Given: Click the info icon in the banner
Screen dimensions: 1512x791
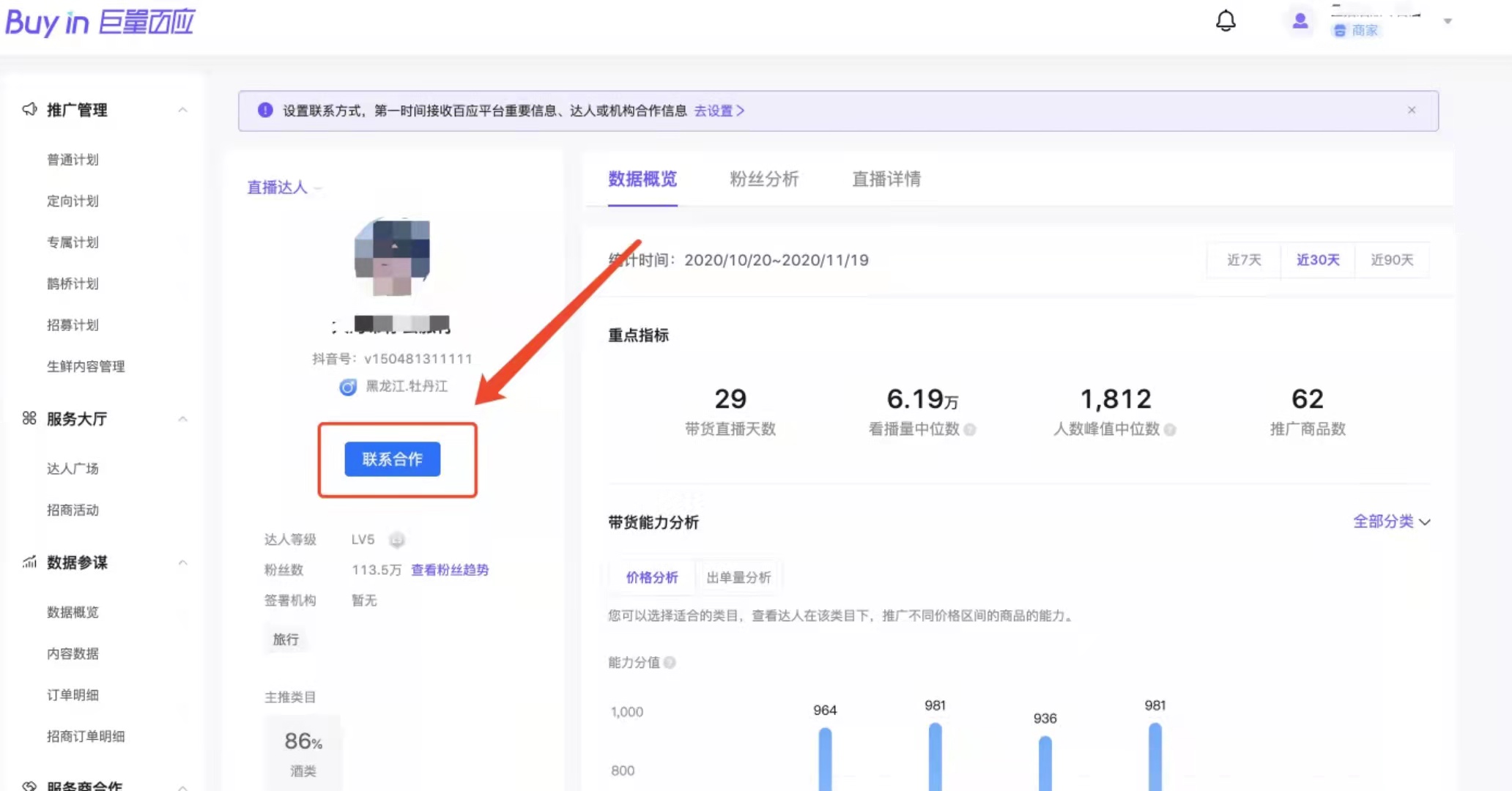Looking at the screenshot, I should tap(265, 111).
